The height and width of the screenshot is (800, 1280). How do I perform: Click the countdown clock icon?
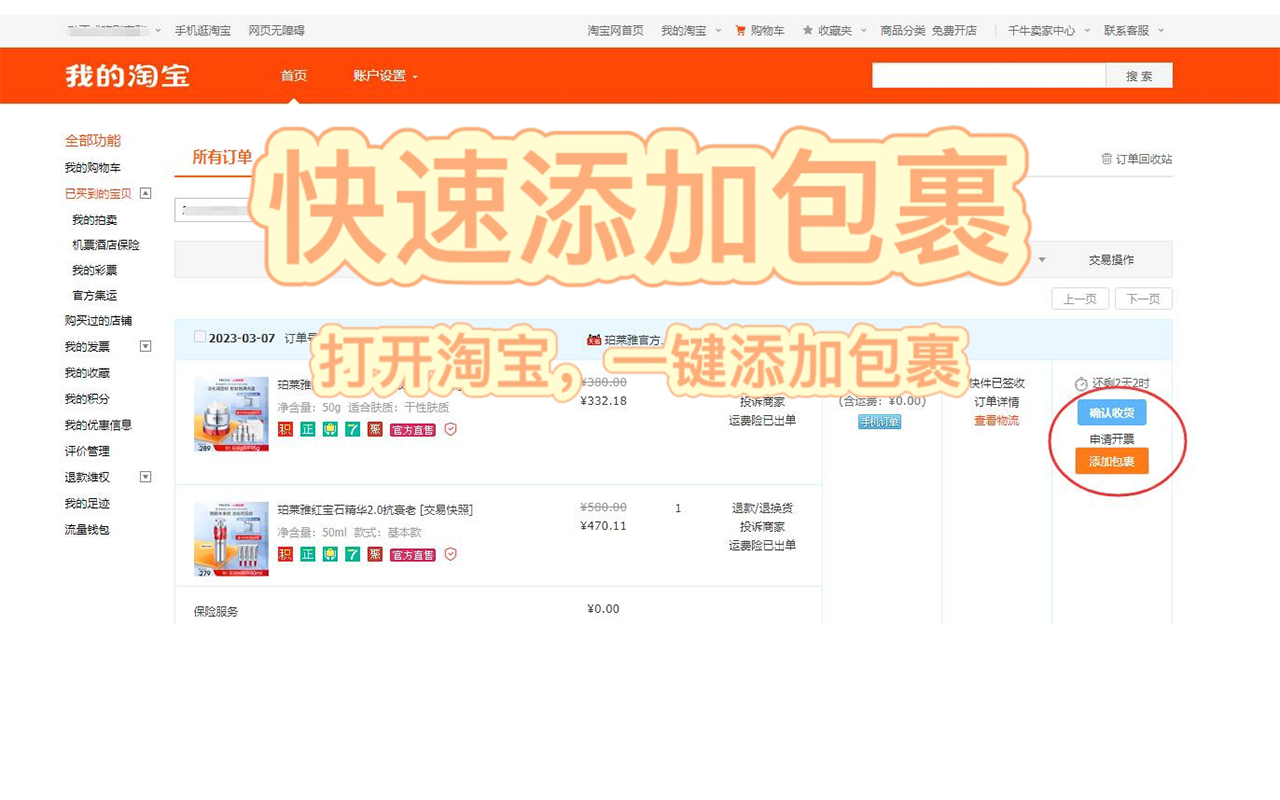coord(1081,384)
